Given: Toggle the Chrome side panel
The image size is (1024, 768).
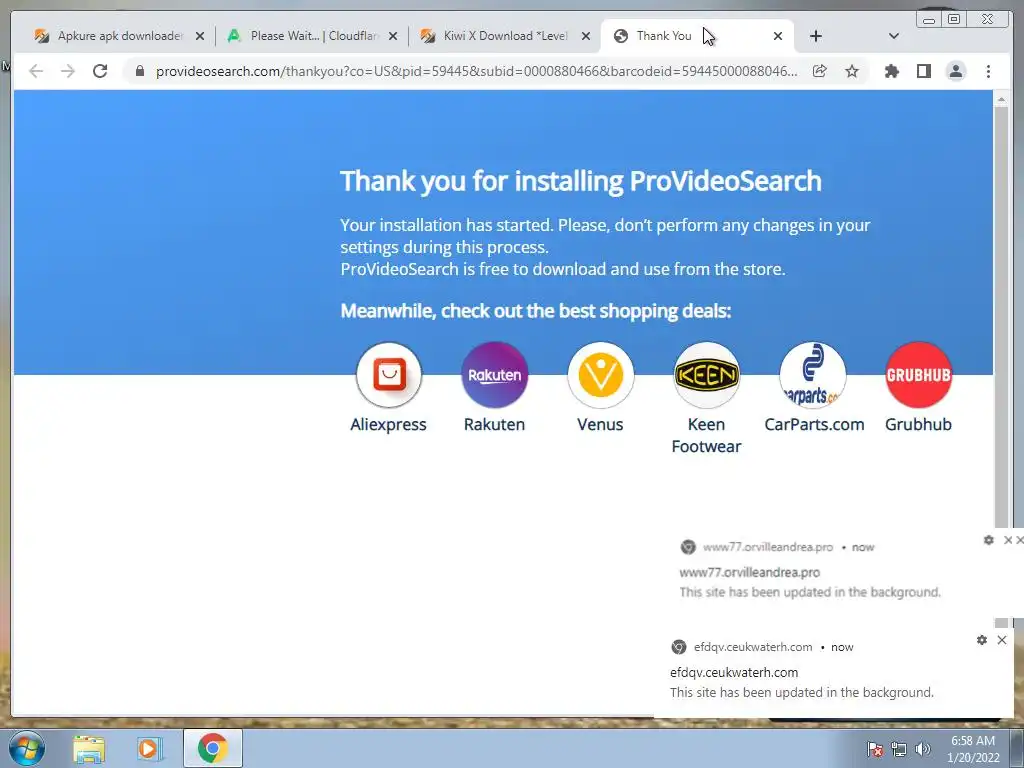Looking at the screenshot, I should coord(923,71).
